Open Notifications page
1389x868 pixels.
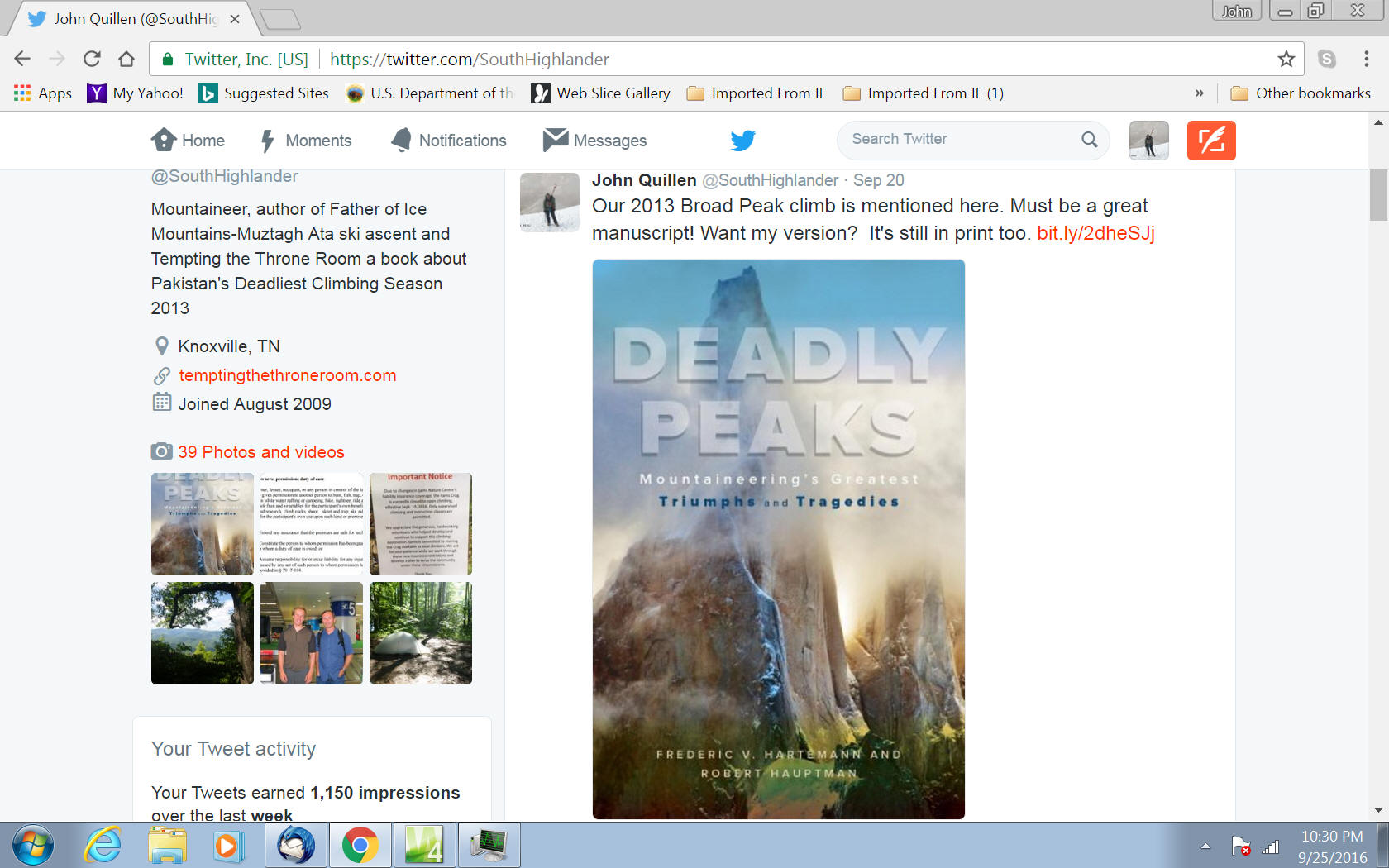point(449,141)
